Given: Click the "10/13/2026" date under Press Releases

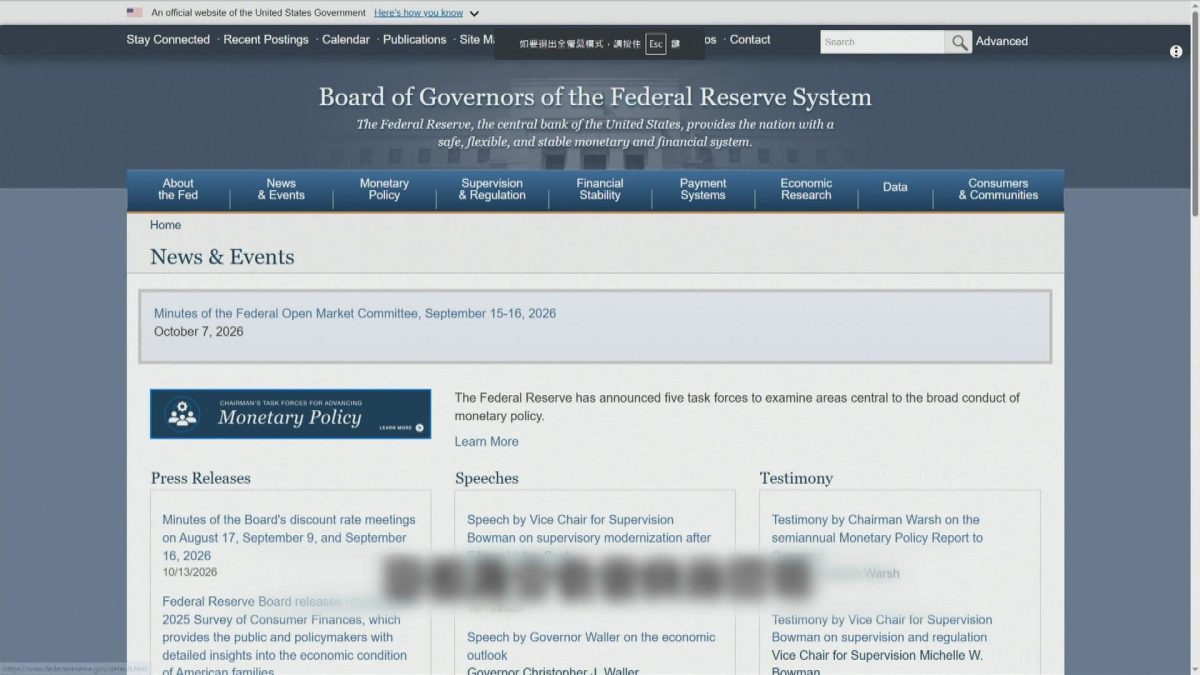Looking at the screenshot, I should [x=190, y=572].
